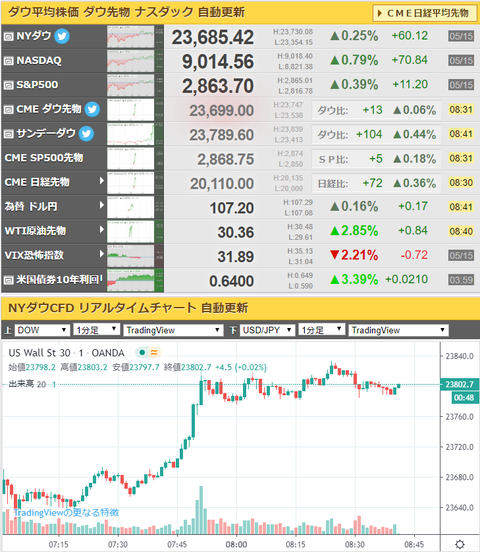Click the orange wave indicator near OANDA
Image resolution: width=480 pixels, height=552 pixels.
154,352
